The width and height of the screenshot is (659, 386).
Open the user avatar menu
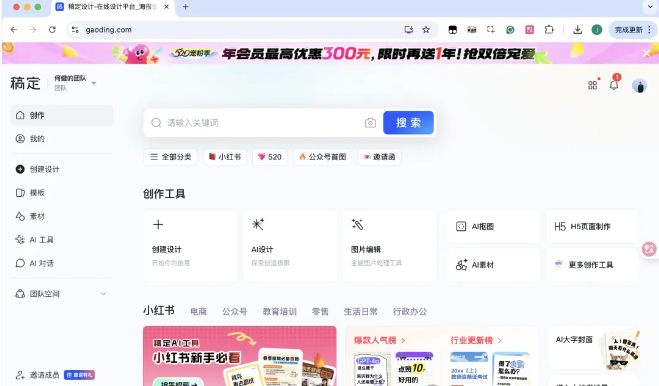click(x=639, y=86)
